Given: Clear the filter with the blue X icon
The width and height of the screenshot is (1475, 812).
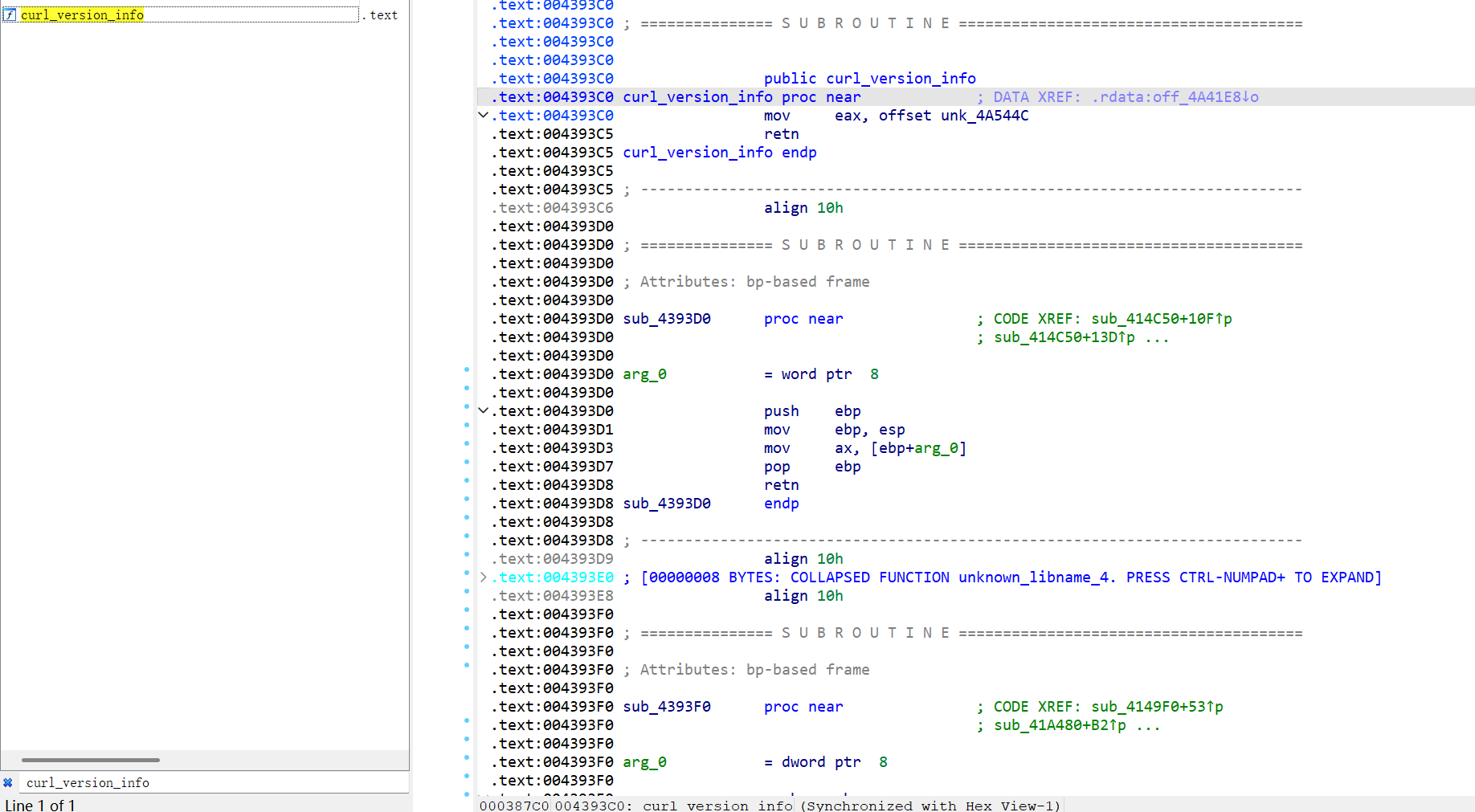Looking at the screenshot, I should (8, 782).
